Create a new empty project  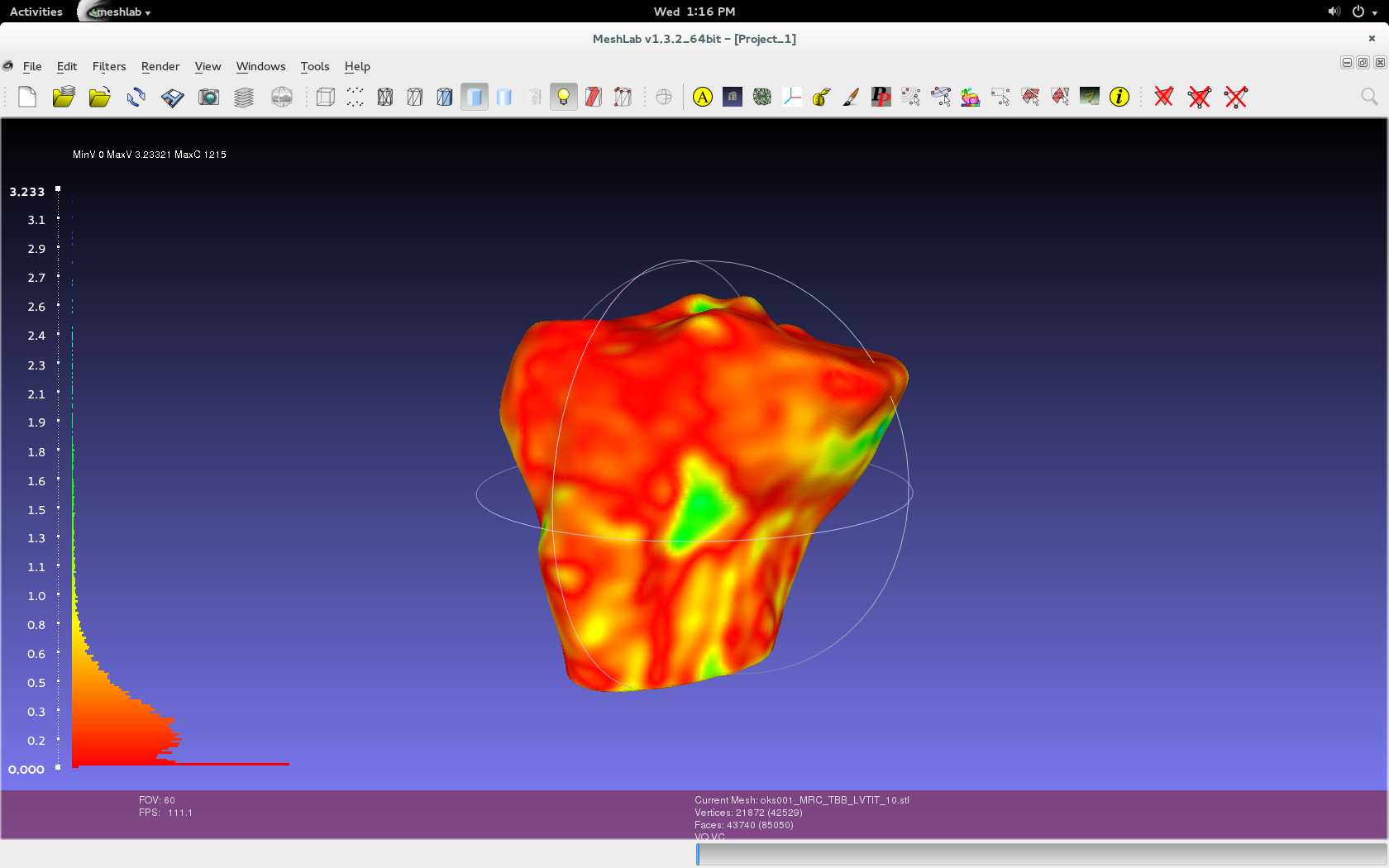27,97
